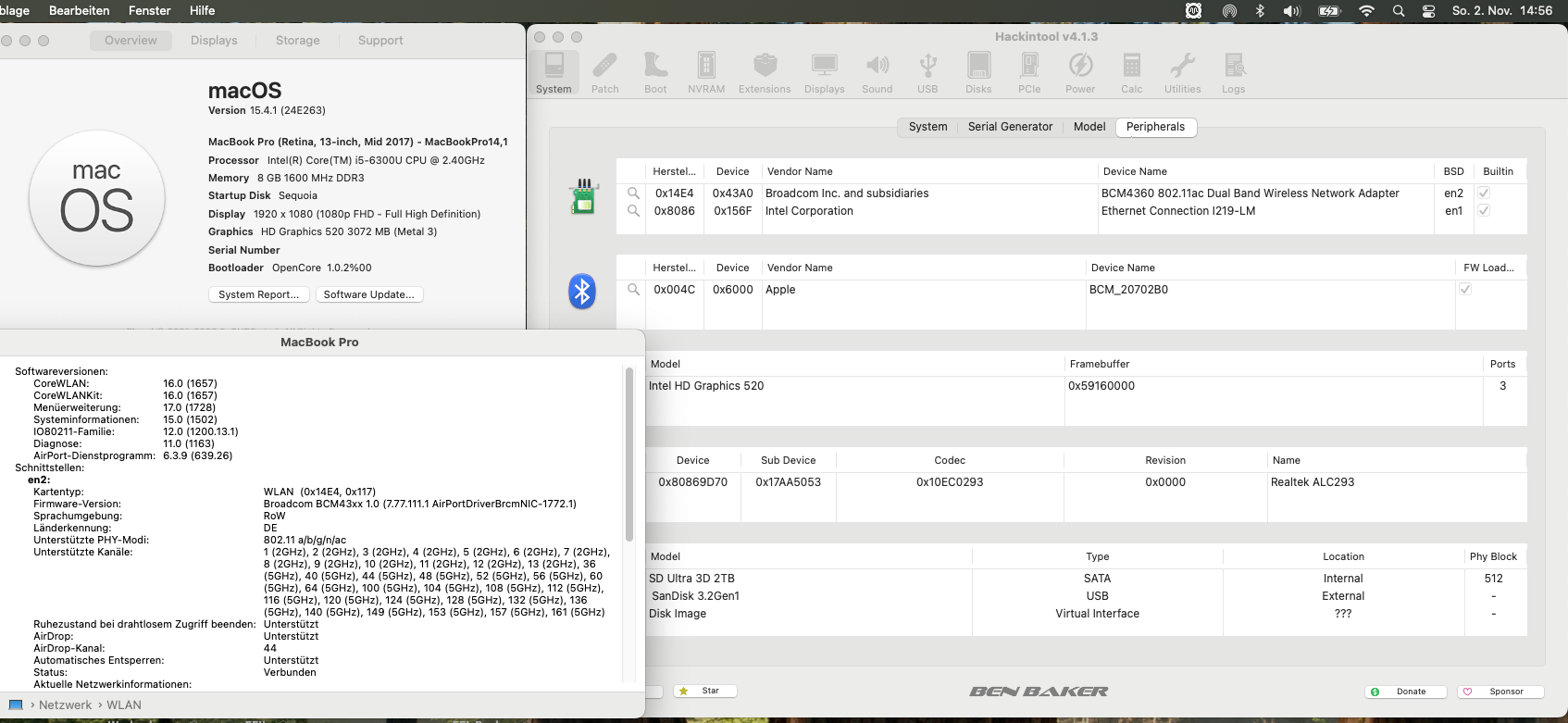Viewport: 1568px width, 723px height.
Task: Show the Logs section
Action: click(x=1233, y=72)
